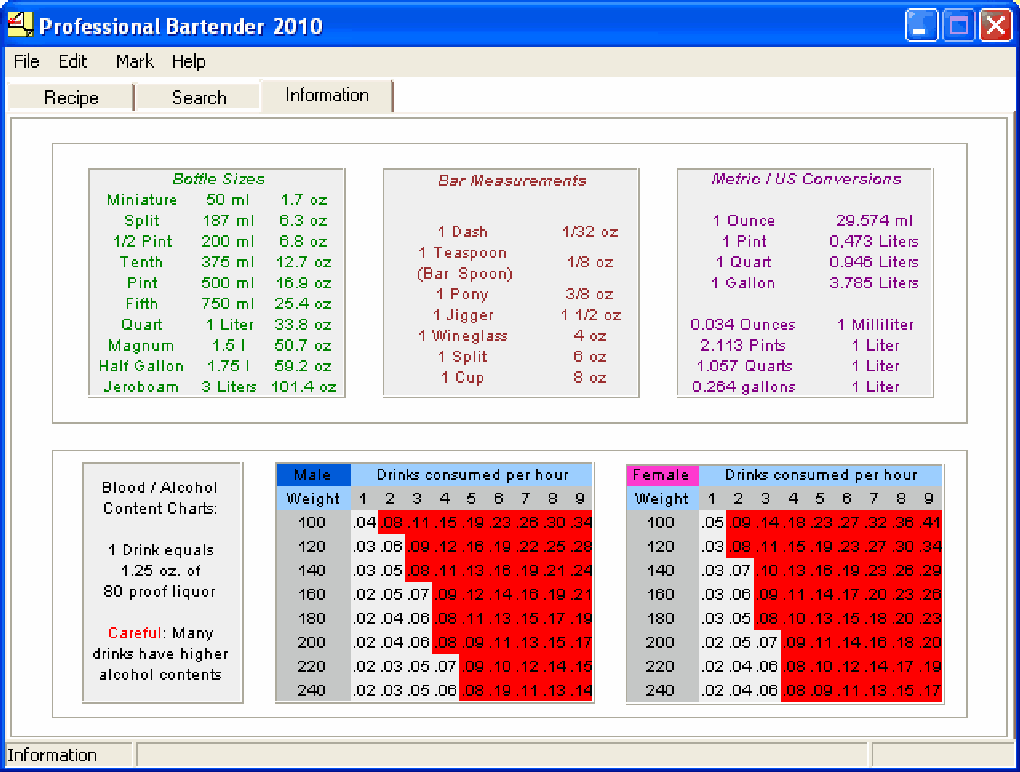The image size is (1020, 772).
Task: Maximize the Professional Bartender window
Action: pos(958,26)
